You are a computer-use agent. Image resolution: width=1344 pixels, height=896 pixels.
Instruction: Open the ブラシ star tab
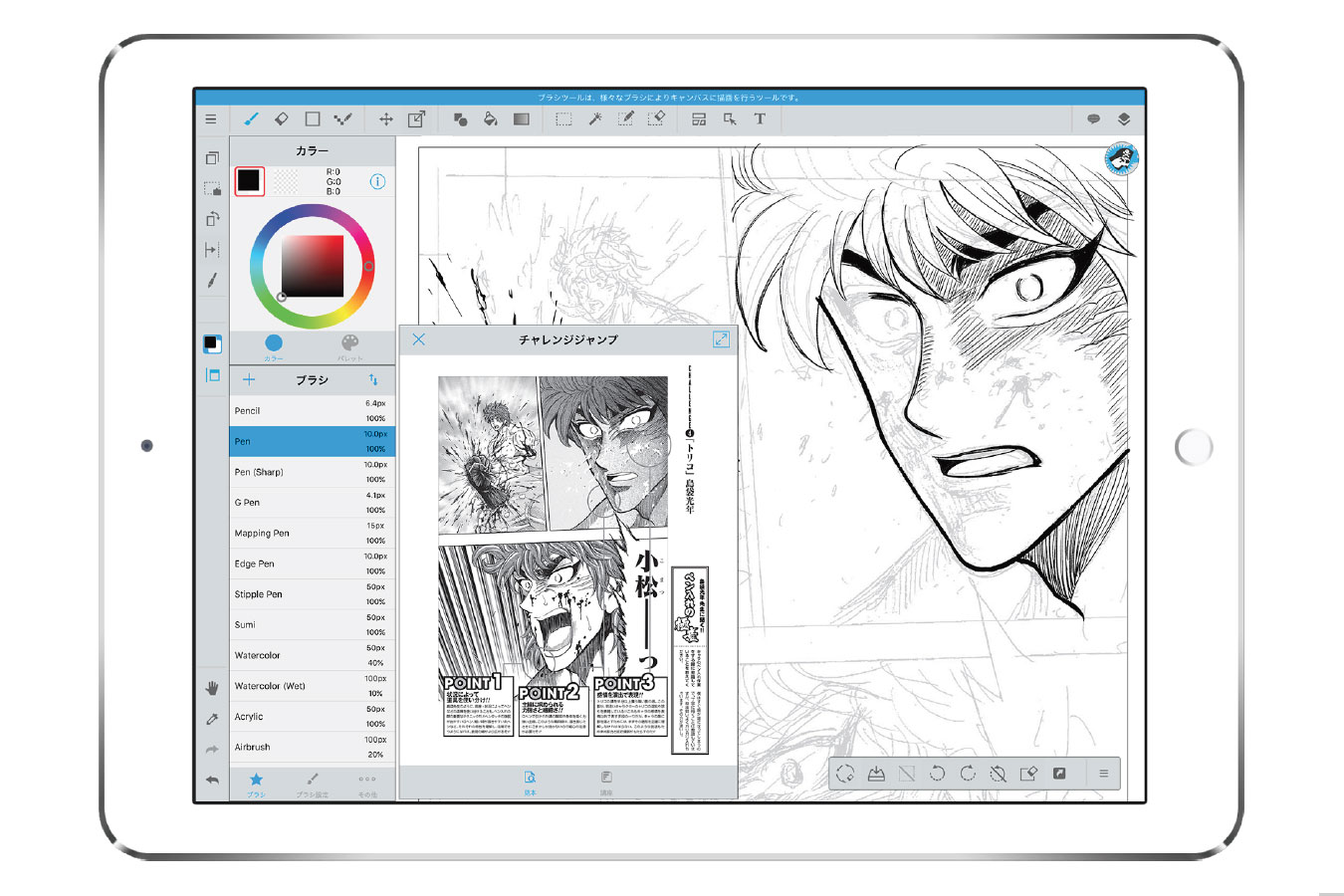pyautogui.click(x=256, y=784)
